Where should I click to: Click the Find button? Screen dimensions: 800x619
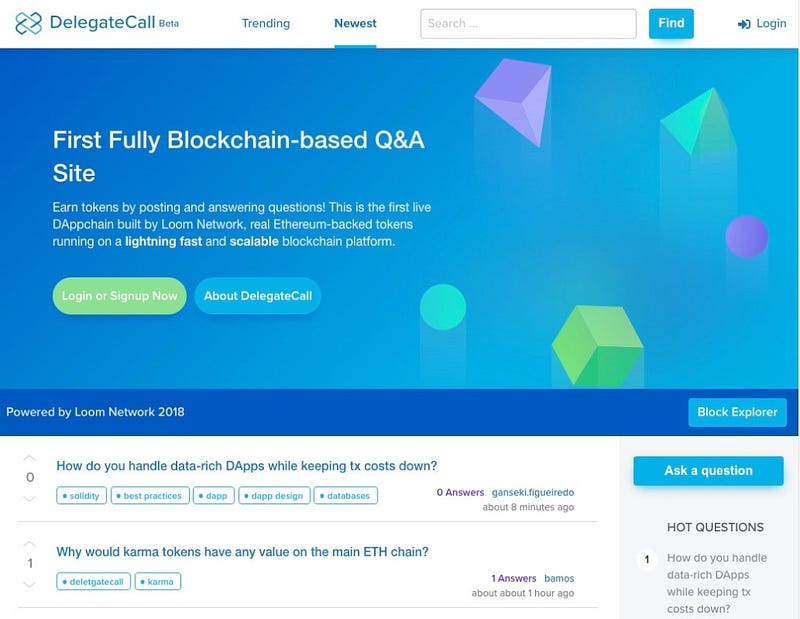(x=671, y=23)
